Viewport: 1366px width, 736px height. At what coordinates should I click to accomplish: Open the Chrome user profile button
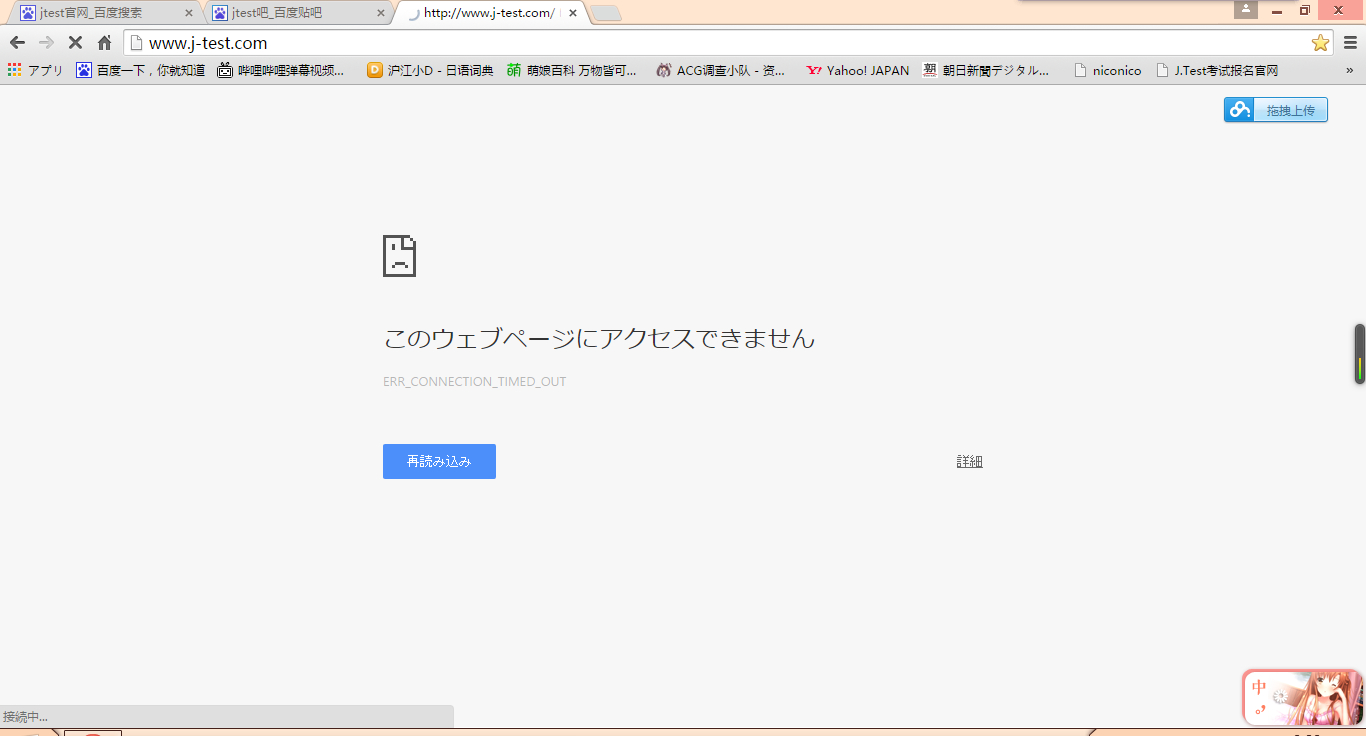pos(1246,9)
